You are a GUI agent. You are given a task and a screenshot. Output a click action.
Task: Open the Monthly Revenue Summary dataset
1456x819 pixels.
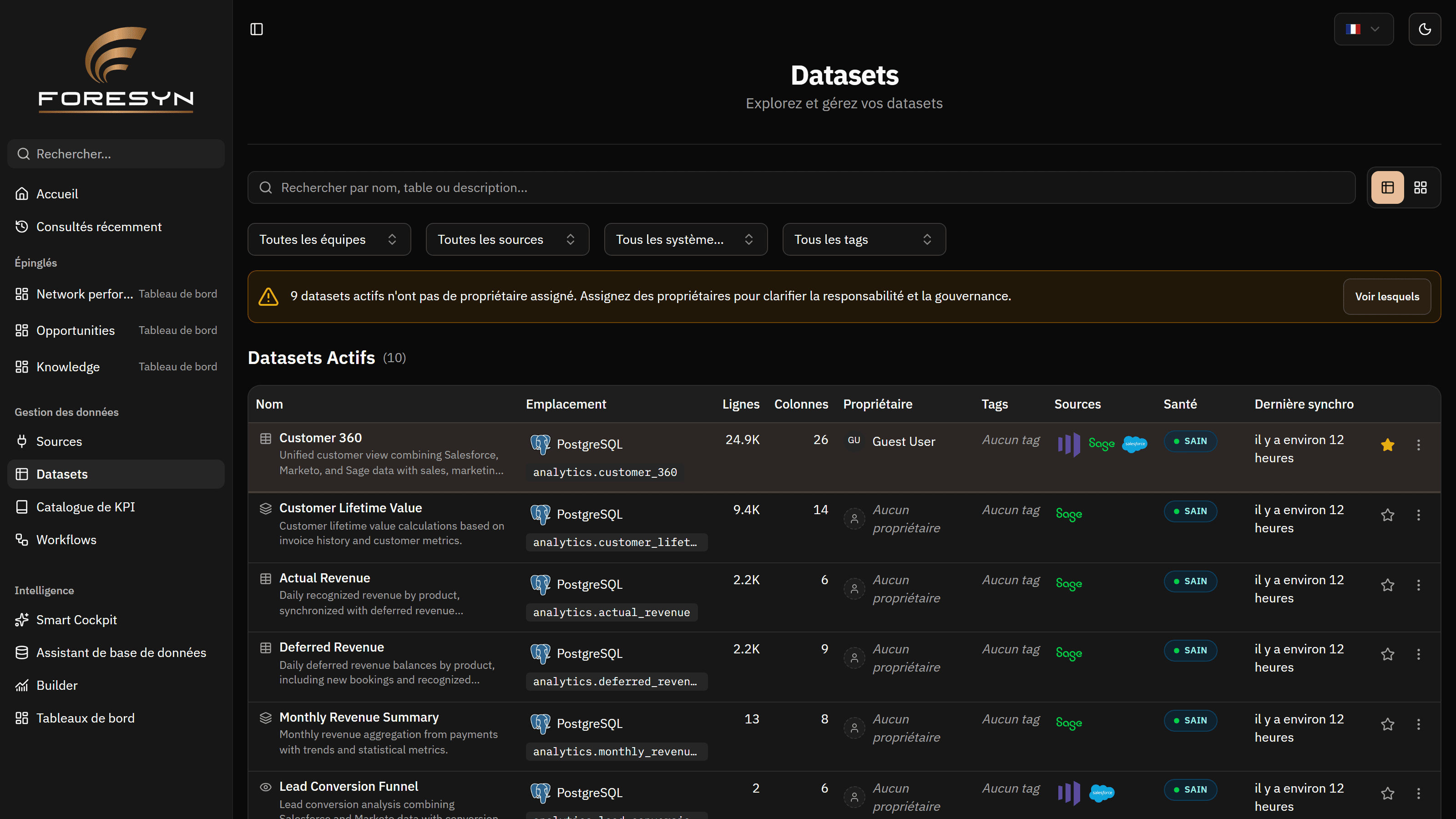(359, 717)
